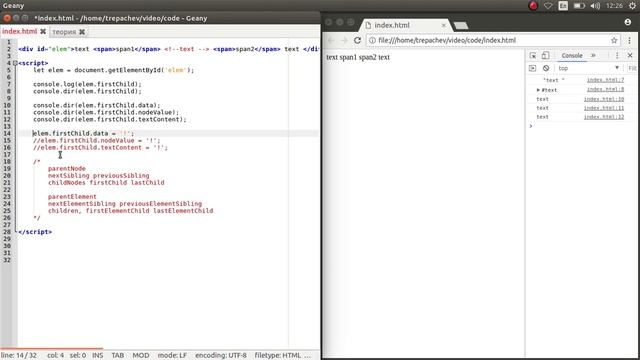Switch to the теория tab in Geany
The width and height of the screenshot is (640, 360).
click(64, 32)
